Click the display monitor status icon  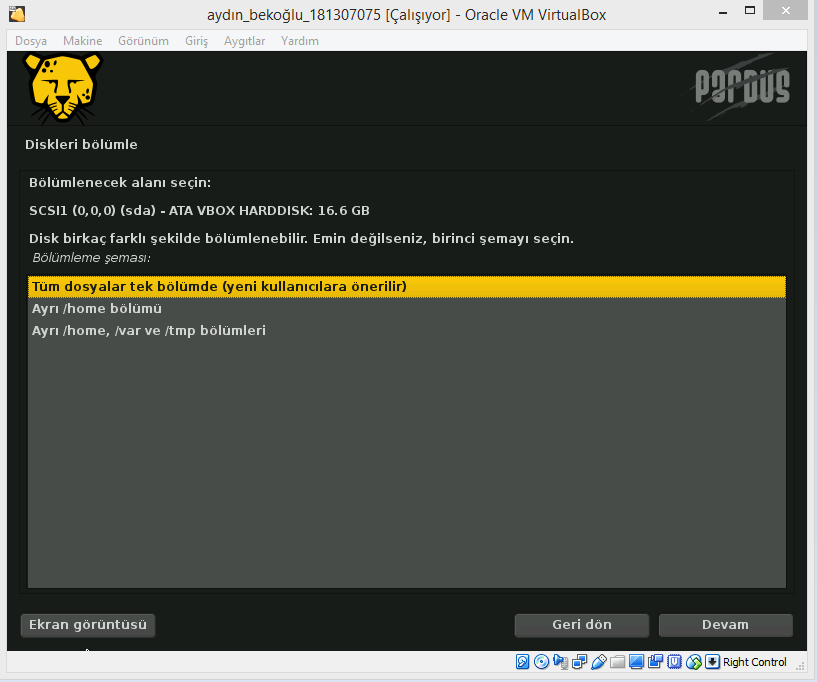pos(636,662)
